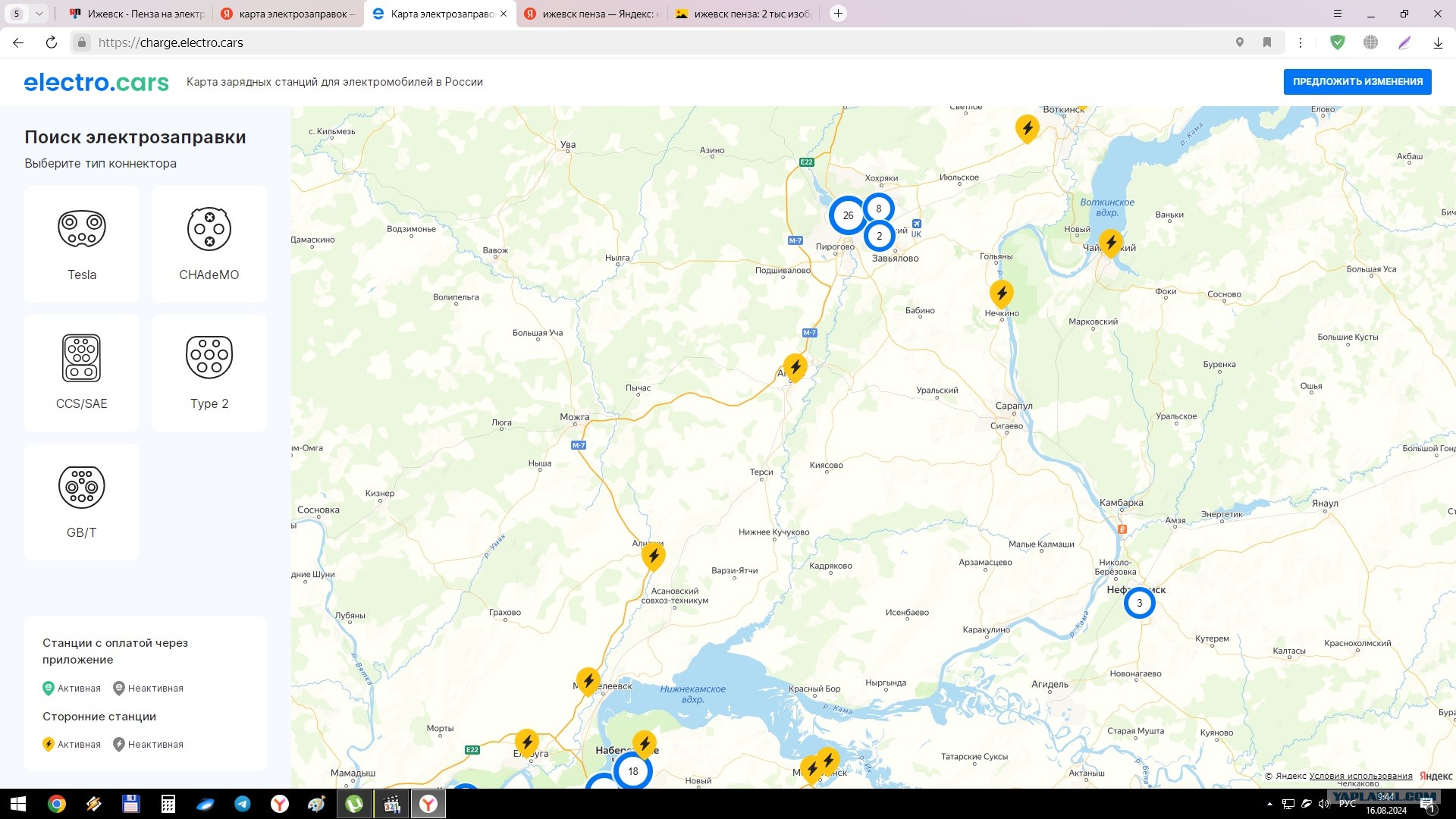Click the ПРЕДЛОЖИТЬ ИЗМЕНЕНИЯ button
The height and width of the screenshot is (819, 1456).
(x=1357, y=82)
